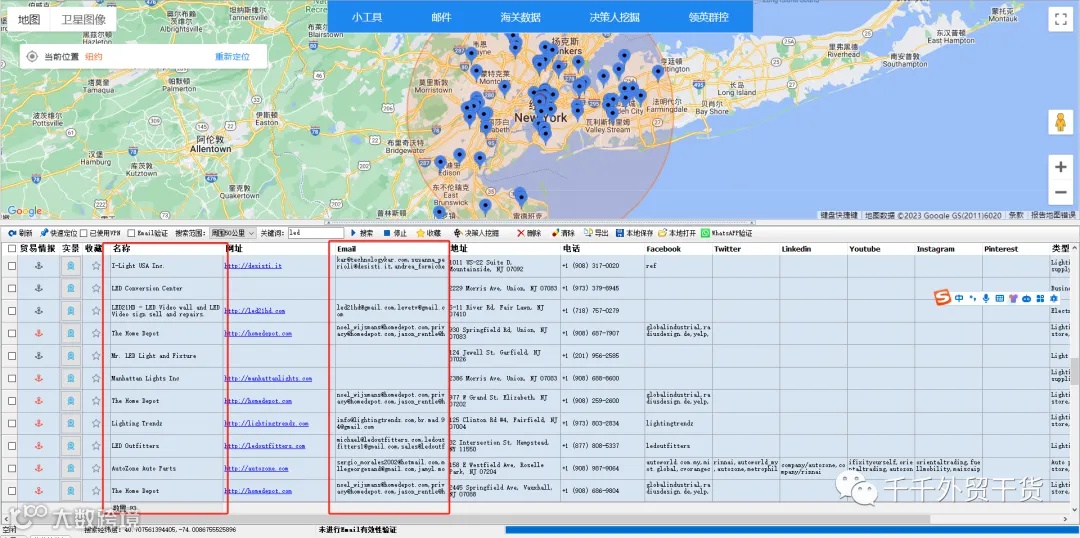Open the 搜索范围 radius dropdown
The image size is (1080, 538).
pyautogui.click(x=233, y=234)
